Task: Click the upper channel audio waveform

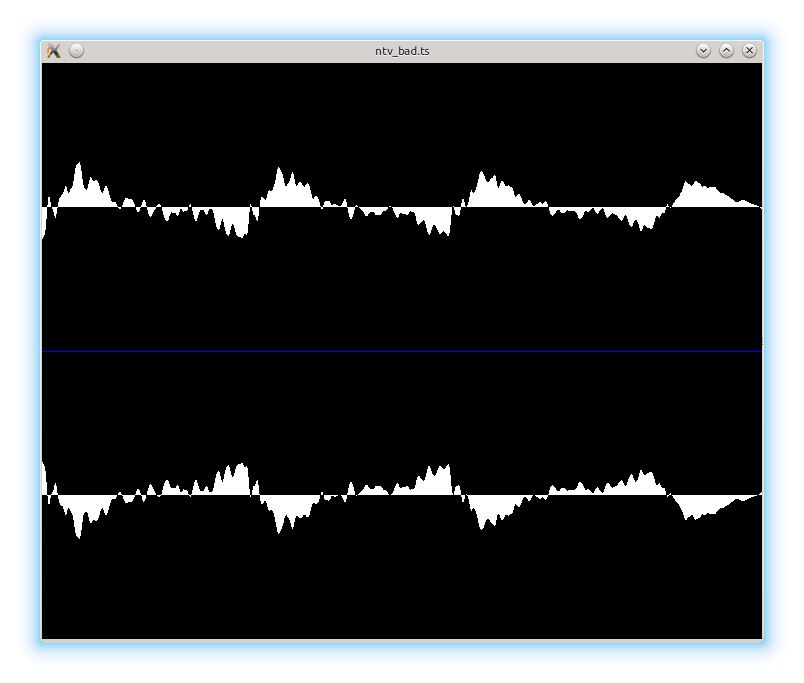Action: (x=402, y=200)
